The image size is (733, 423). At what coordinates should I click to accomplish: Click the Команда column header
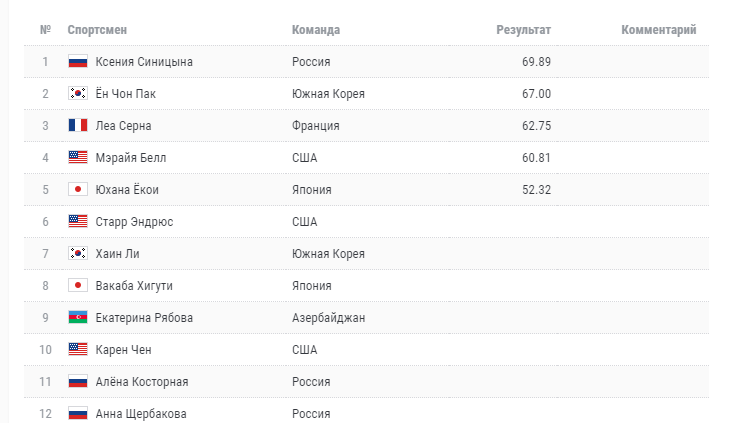coord(316,30)
